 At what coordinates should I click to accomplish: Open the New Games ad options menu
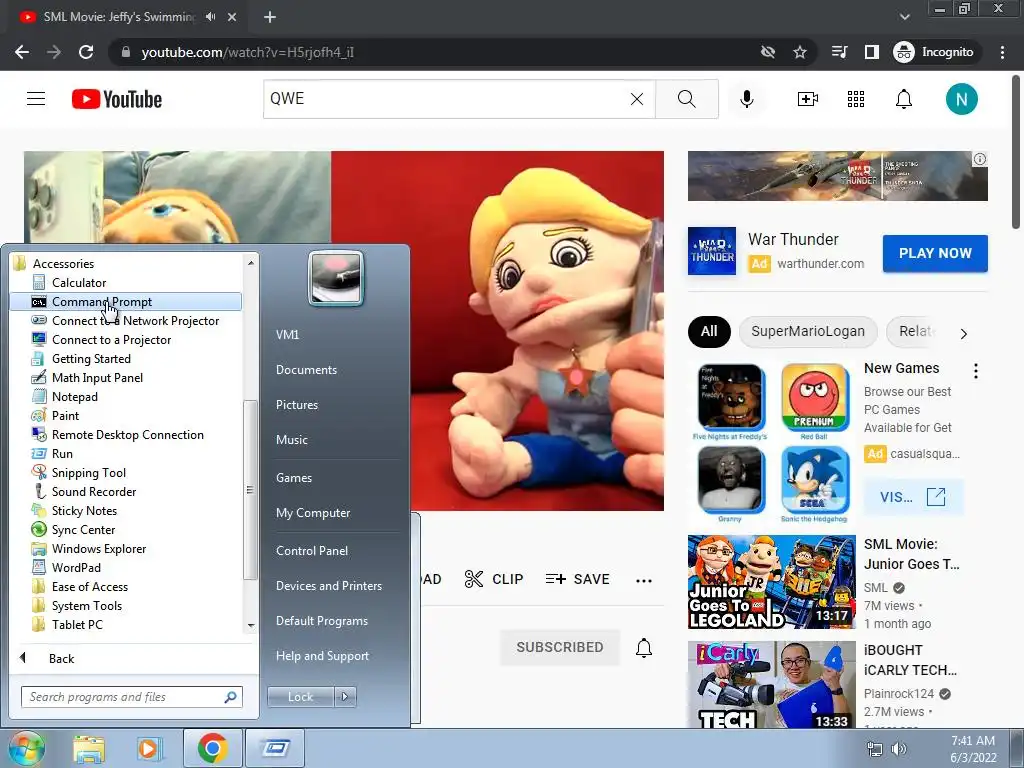click(976, 371)
